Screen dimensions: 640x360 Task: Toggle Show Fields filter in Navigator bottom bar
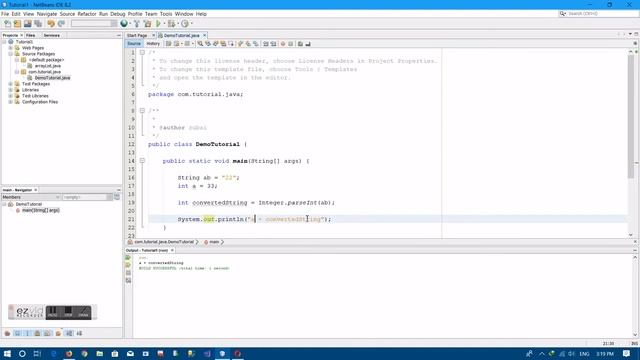pos(18,333)
